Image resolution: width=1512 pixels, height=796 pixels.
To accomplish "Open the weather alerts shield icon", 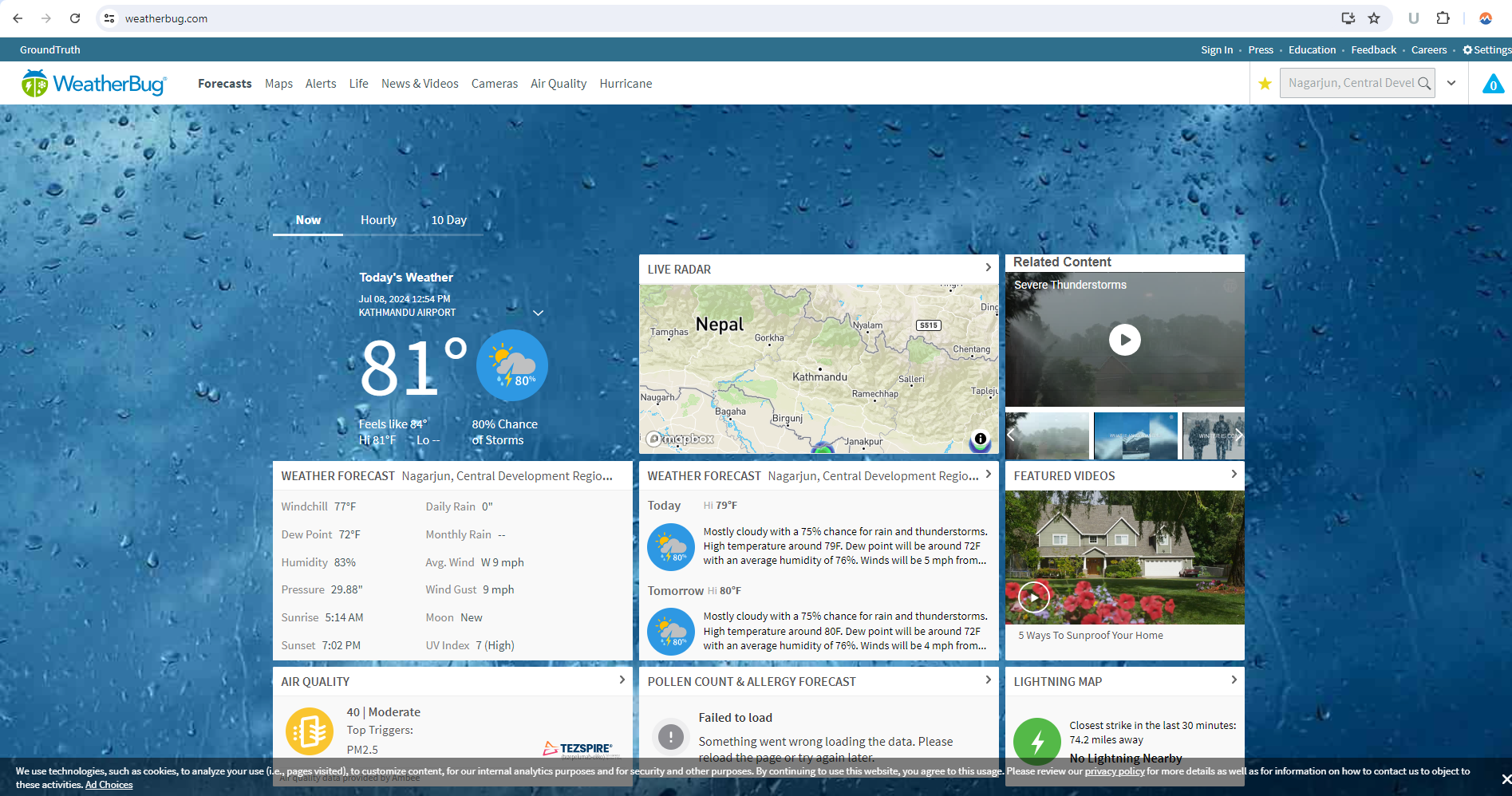I will click(x=1493, y=82).
